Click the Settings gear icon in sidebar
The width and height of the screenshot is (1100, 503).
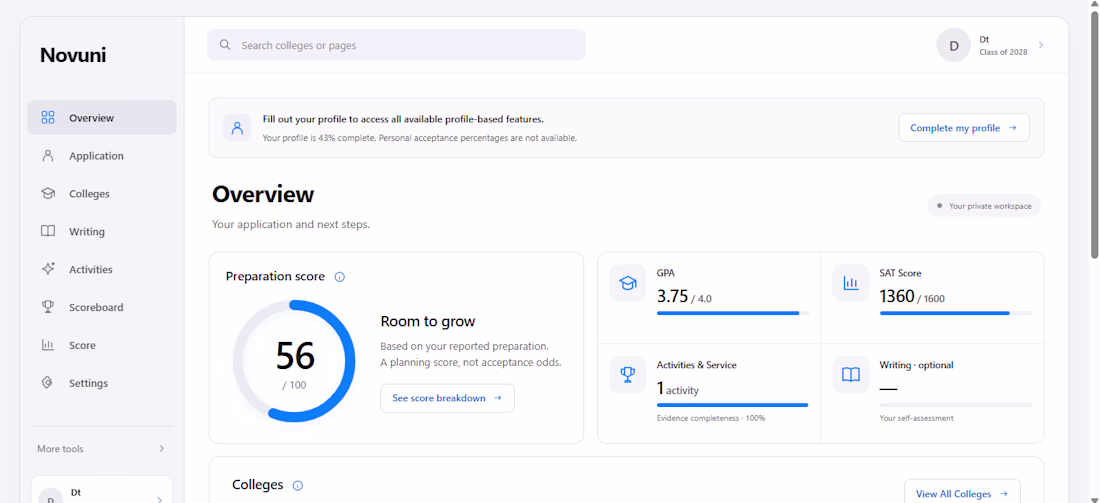pyautogui.click(x=48, y=383)
